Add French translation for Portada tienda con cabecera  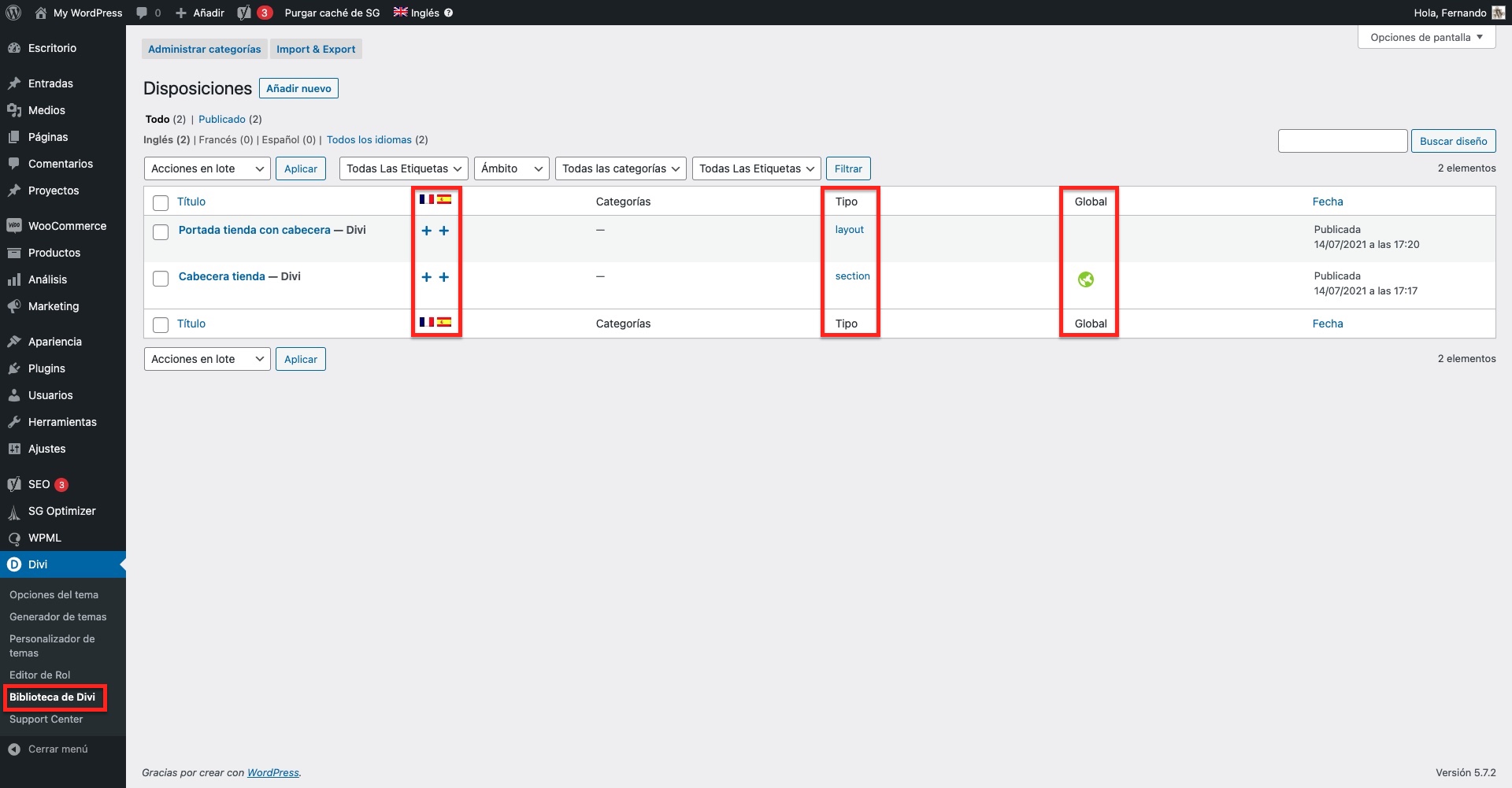[x=427, y=231]
